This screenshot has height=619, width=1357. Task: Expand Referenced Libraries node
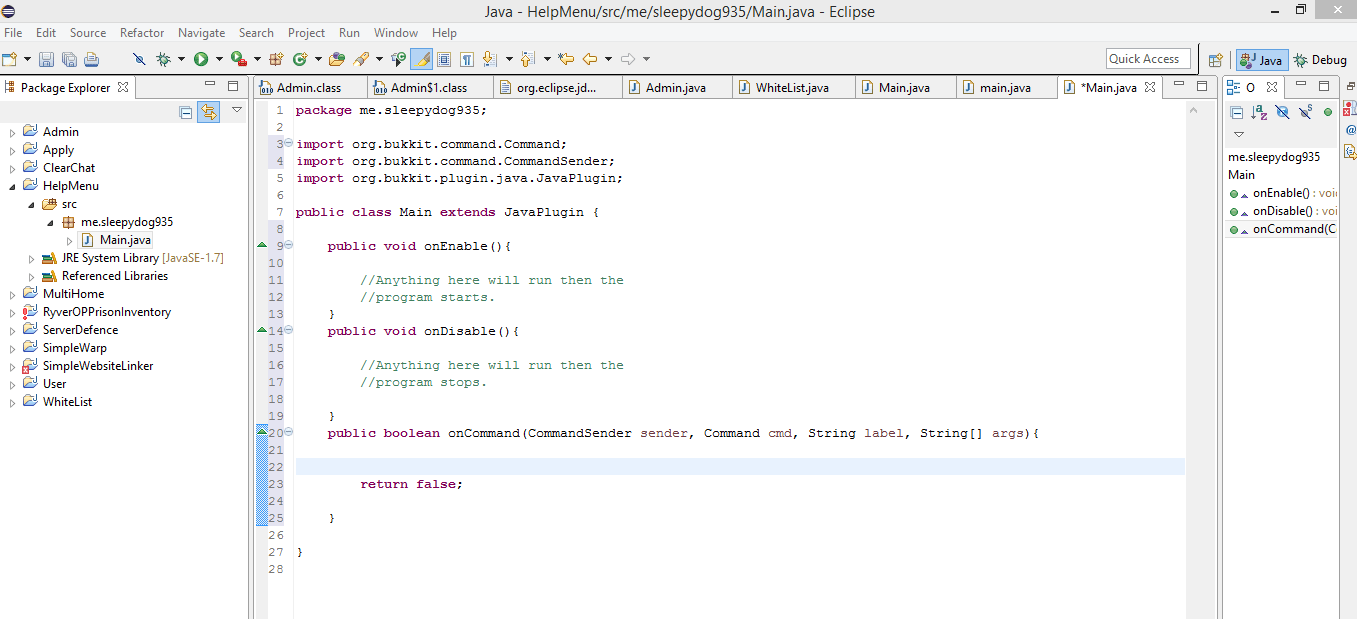32,276
